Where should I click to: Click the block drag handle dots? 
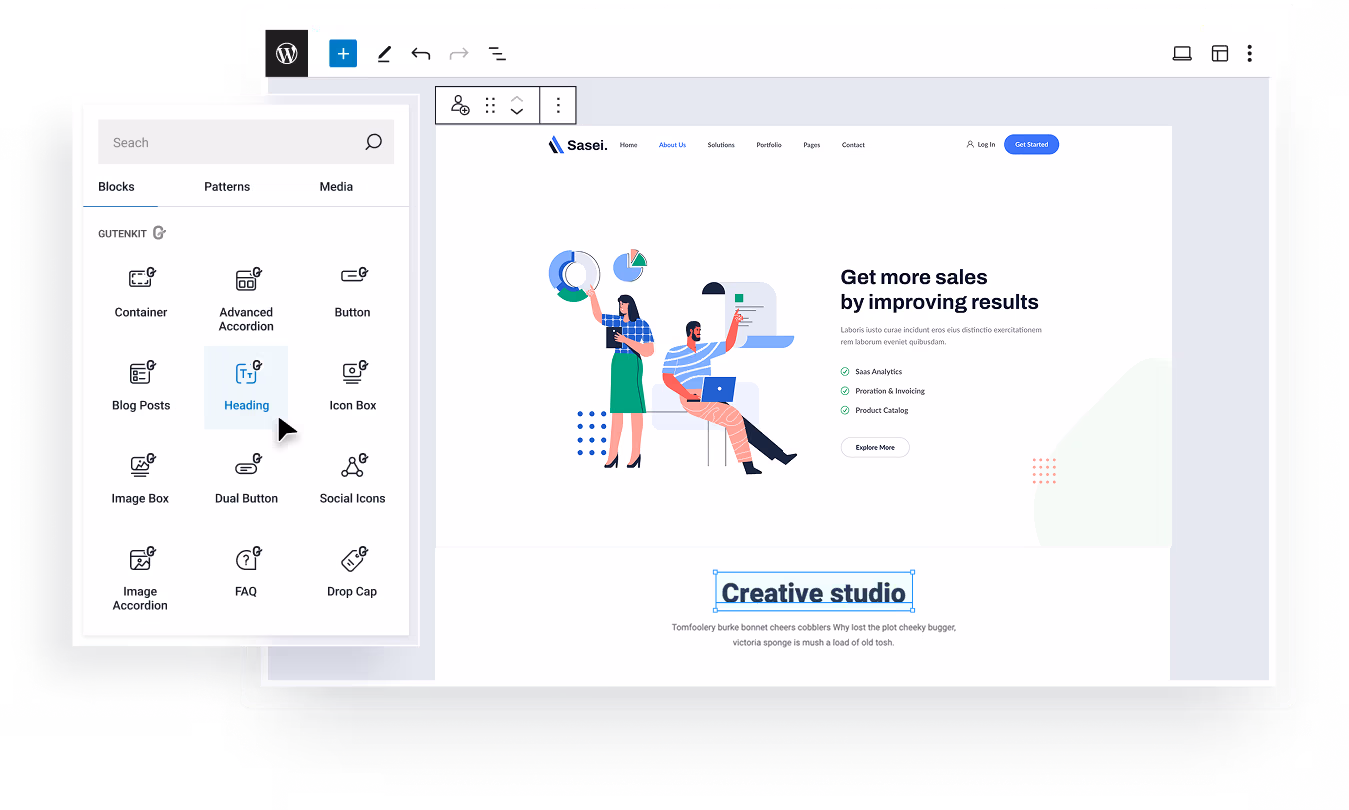click(x=490, y=105)
